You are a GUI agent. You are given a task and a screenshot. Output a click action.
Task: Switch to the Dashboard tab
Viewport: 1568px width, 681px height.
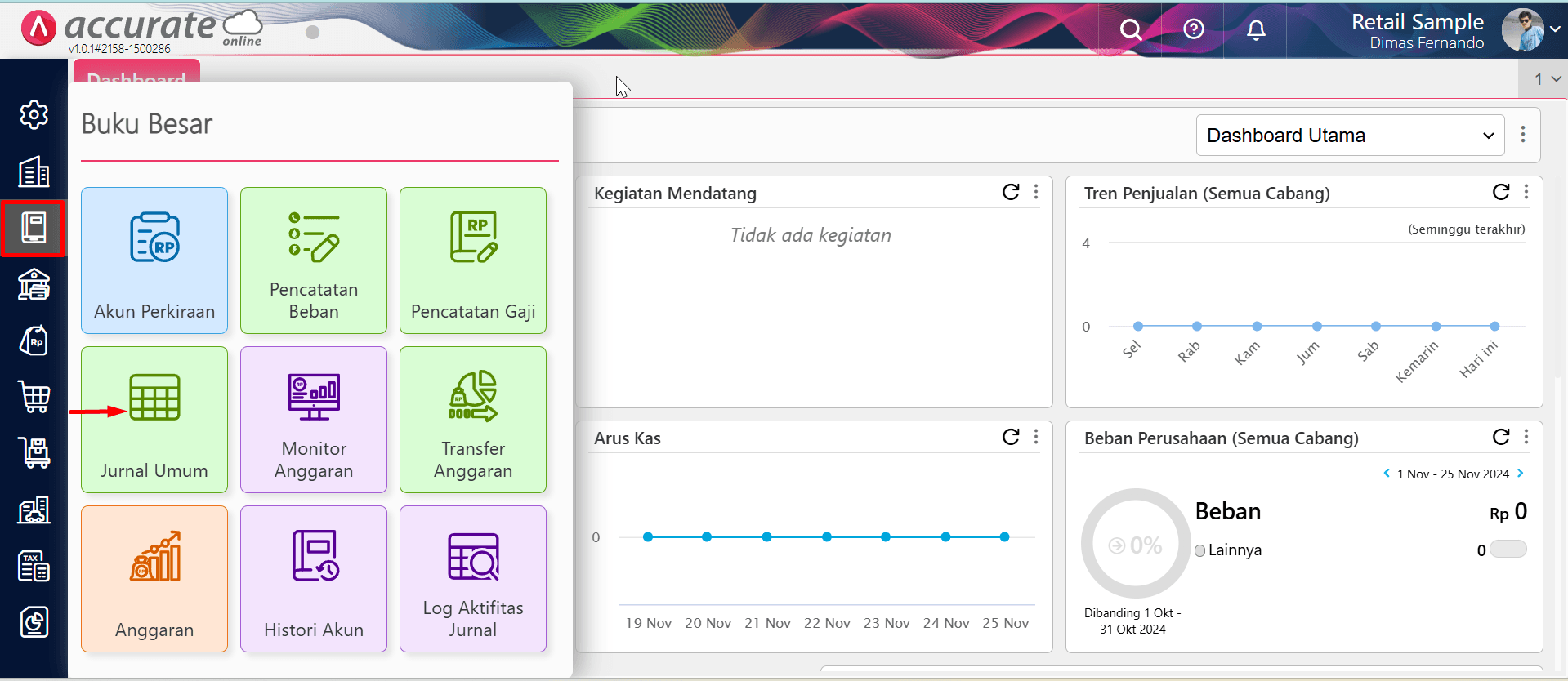[136, 74]
